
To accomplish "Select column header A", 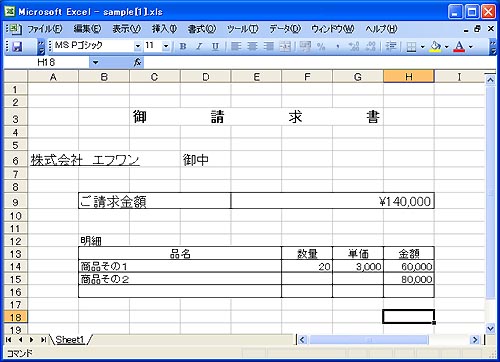I will (53, 77).
